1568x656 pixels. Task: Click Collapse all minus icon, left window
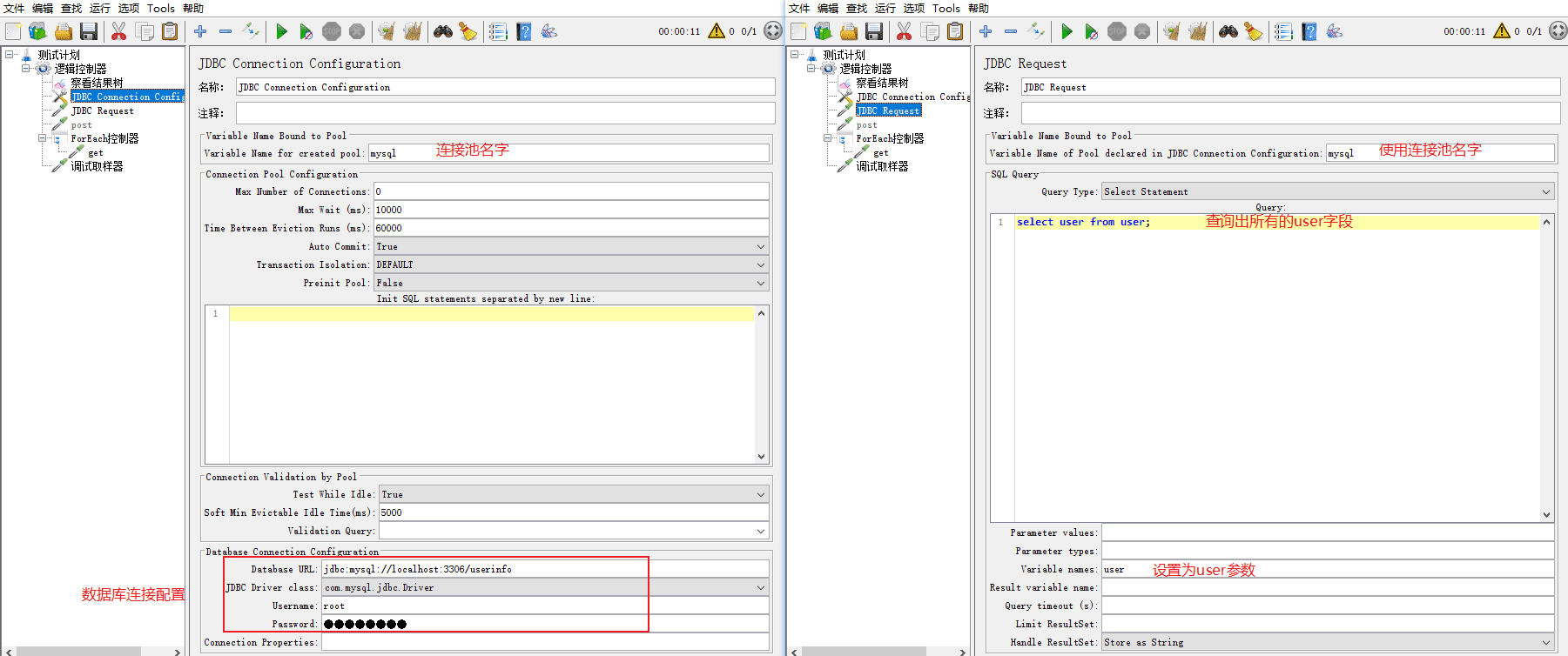(225, 31)
